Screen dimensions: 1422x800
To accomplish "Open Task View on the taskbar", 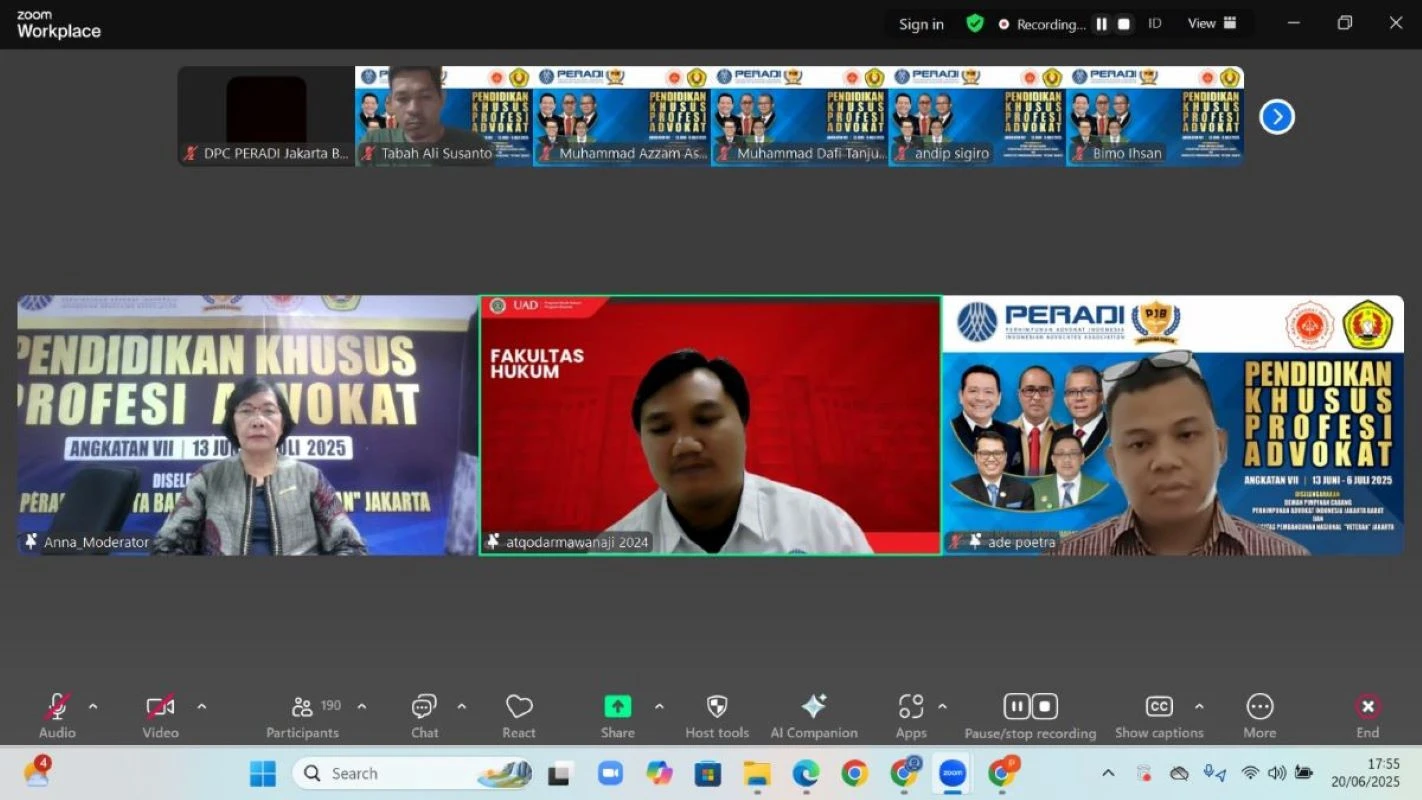I will point(560,773).
